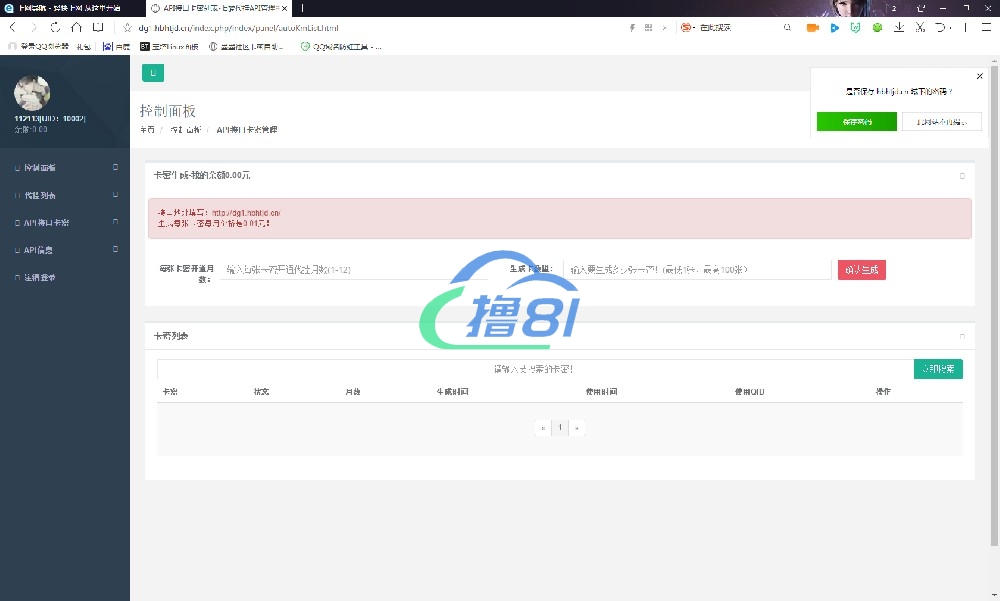Click the green save password button
1000x601 pixels.
pyautogui.click(x=856, y=122)
